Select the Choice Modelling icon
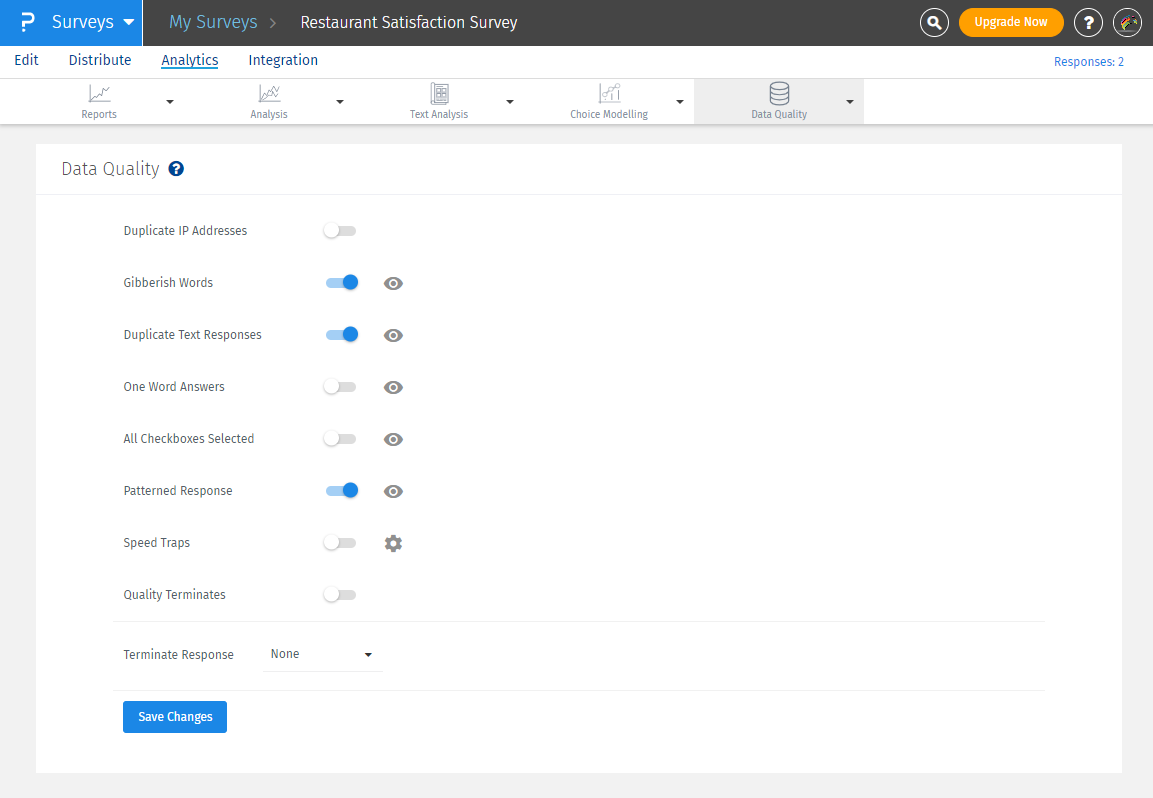1153x798 pixels. [609, 94]
